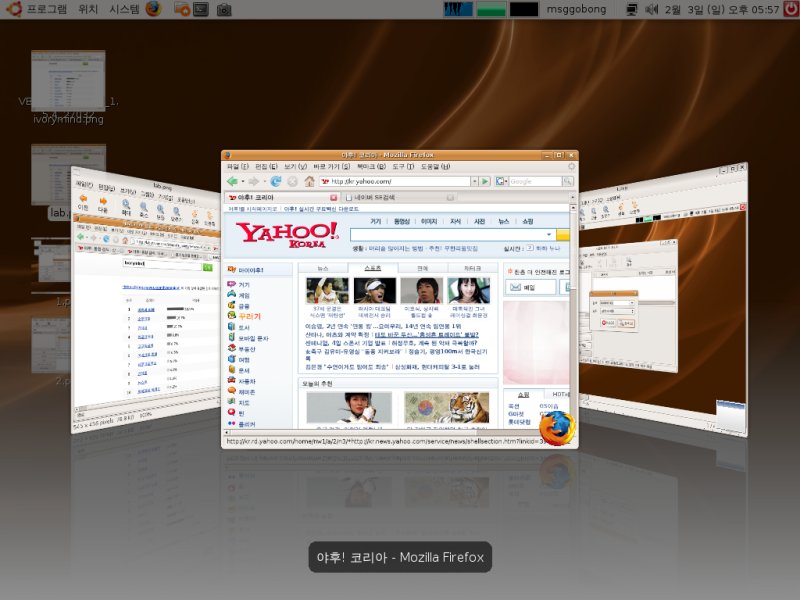Click the 여행 sidebar icon
The image size is (800, 600).
tap(232, 359)
